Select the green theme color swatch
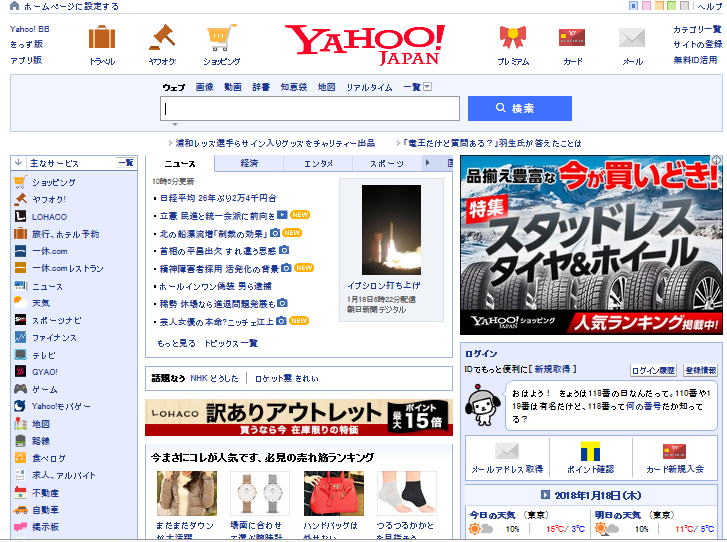The height and width of the screenshot is (542, 727). click(671, 6)
